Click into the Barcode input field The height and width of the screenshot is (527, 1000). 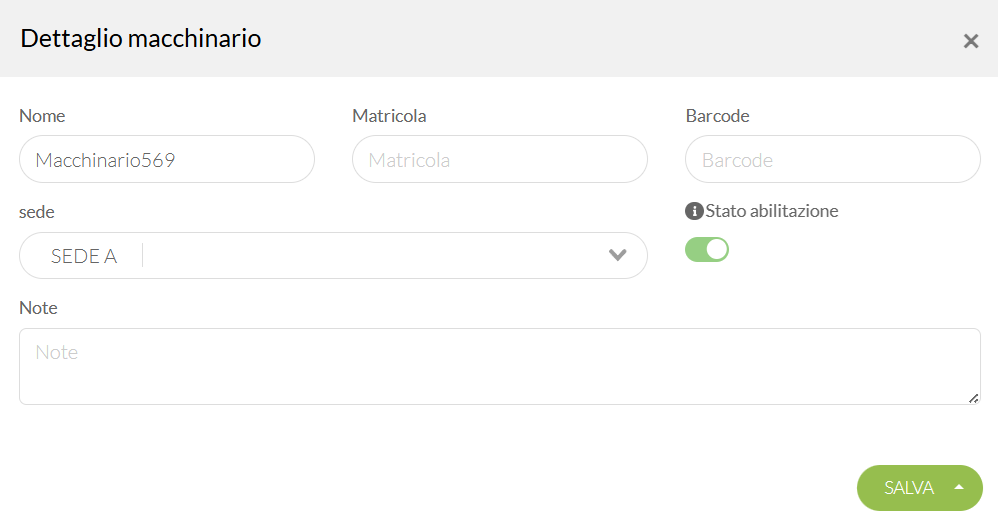tap(833, 160)
